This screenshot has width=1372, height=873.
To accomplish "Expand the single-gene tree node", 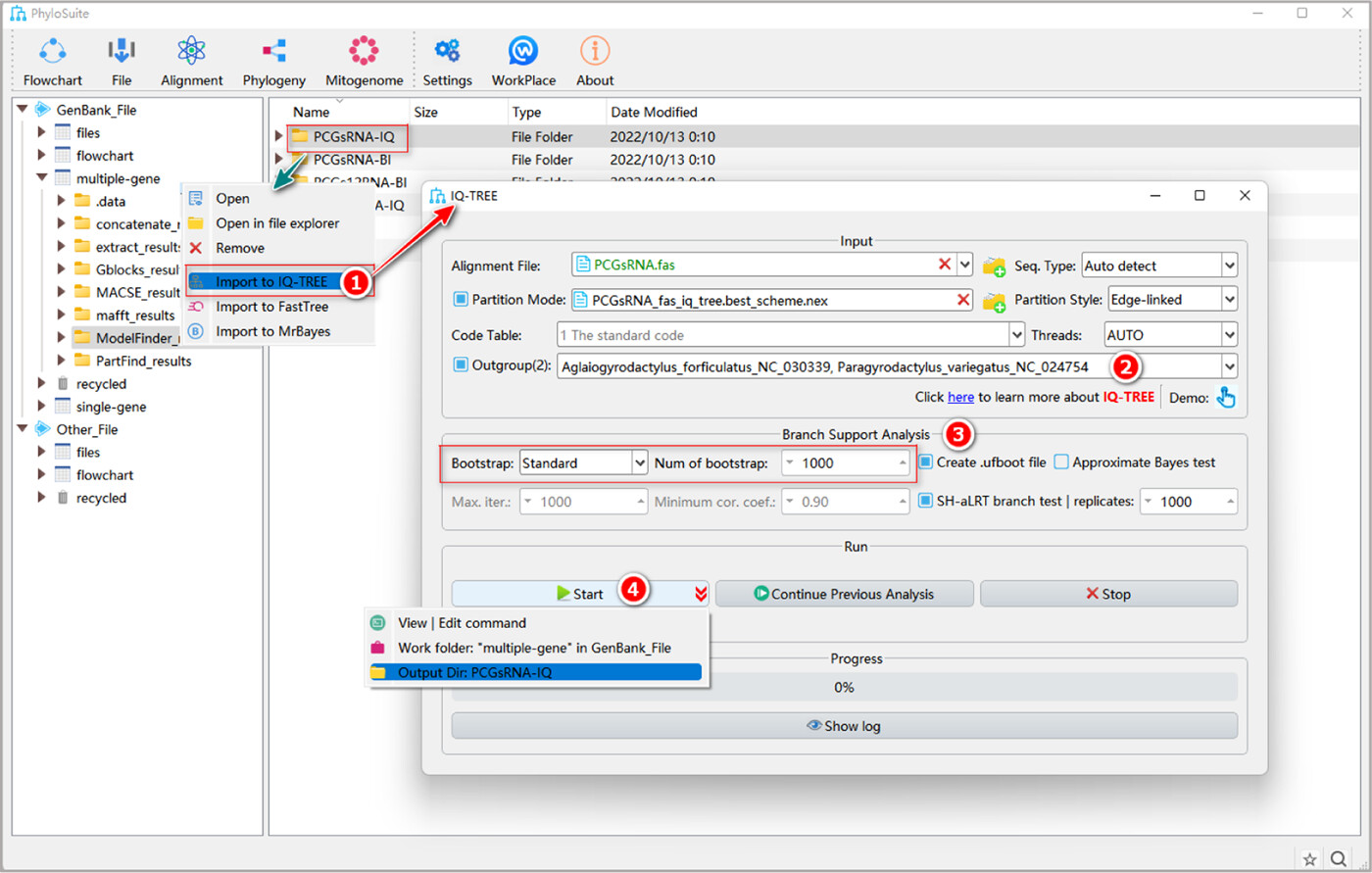I will coord(41,407).
